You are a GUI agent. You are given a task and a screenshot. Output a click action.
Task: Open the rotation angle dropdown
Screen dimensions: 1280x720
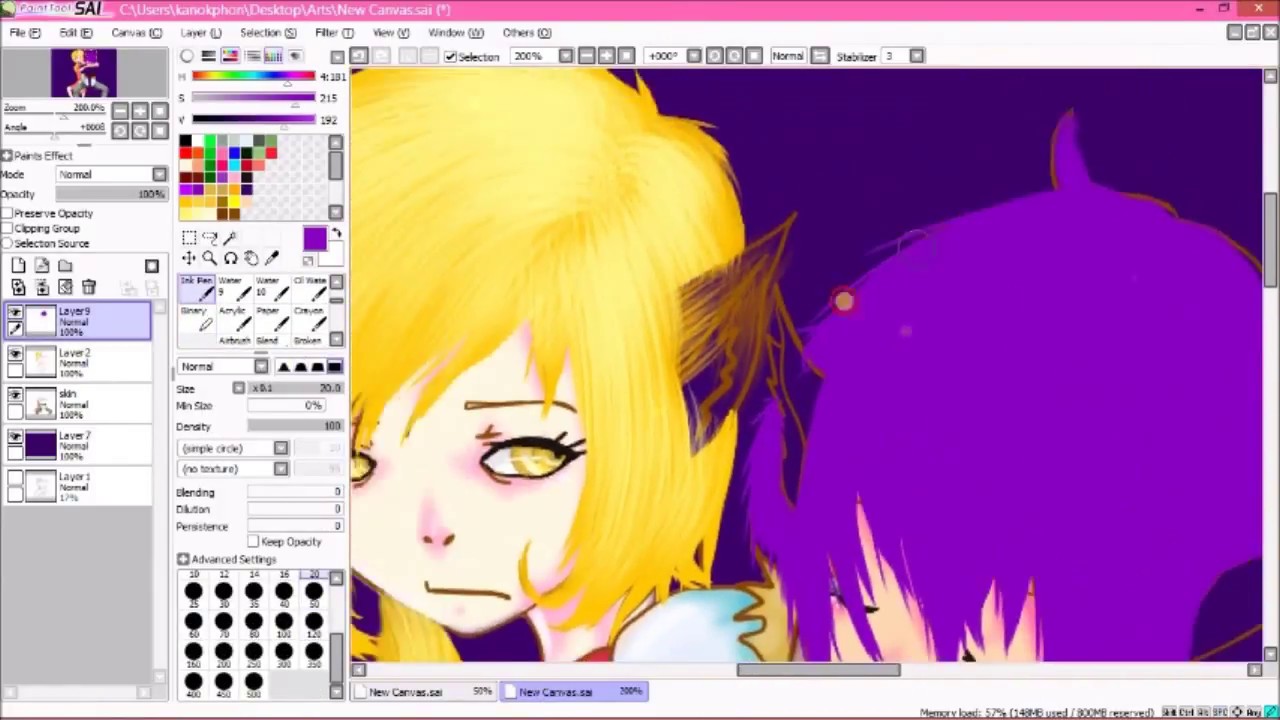[694, 56]
